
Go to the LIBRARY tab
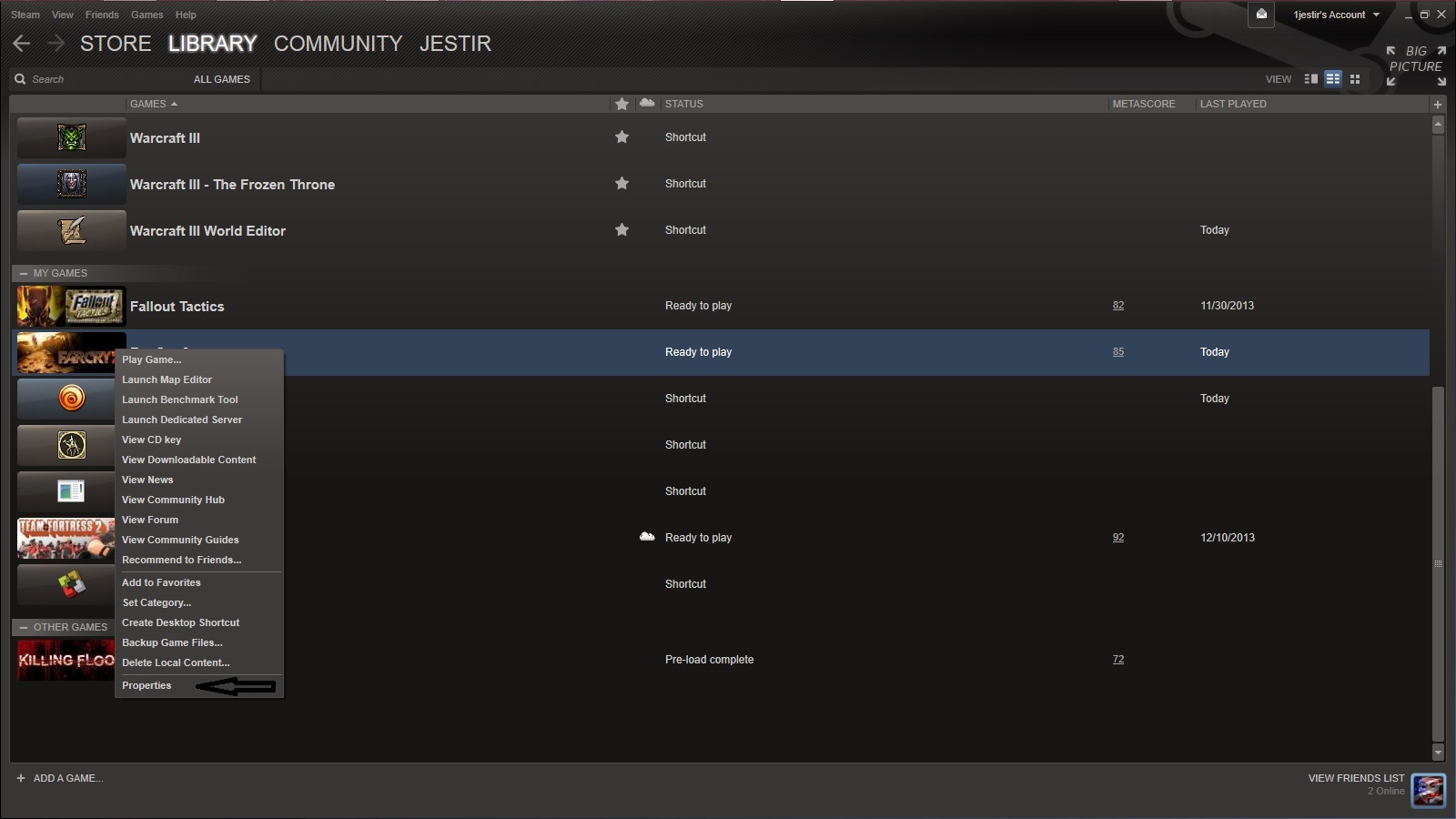pyautogui.click(x=213, y=44)
